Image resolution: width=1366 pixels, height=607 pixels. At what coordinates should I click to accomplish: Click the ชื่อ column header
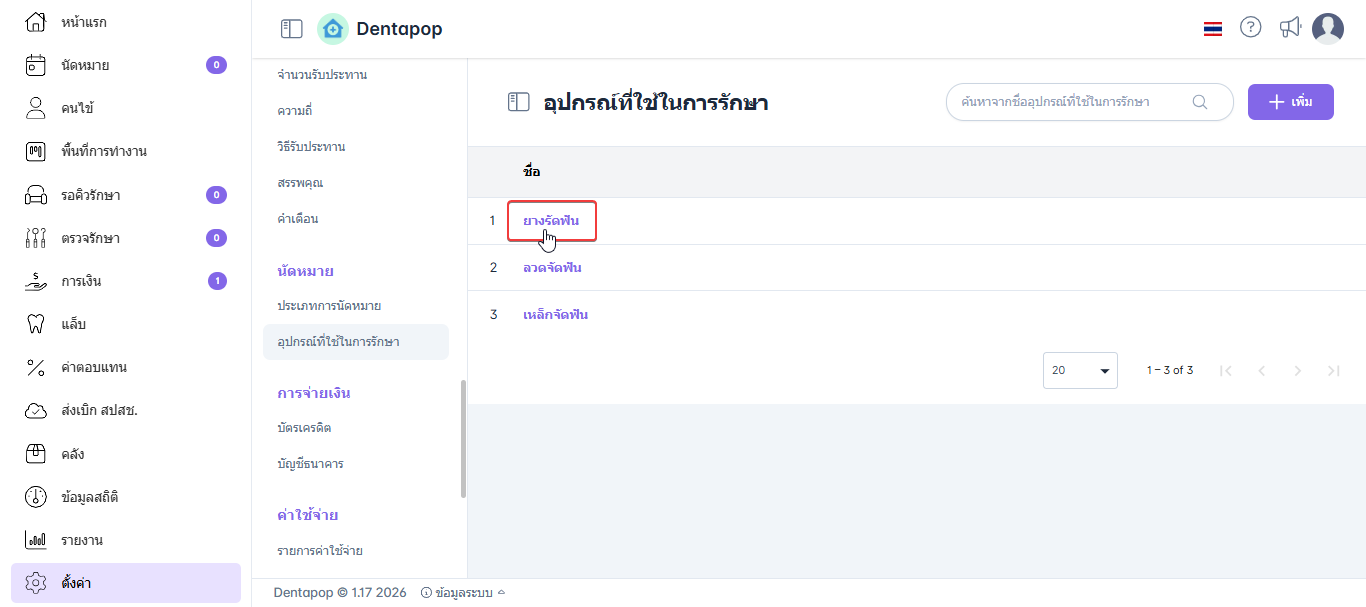point(532,172)
